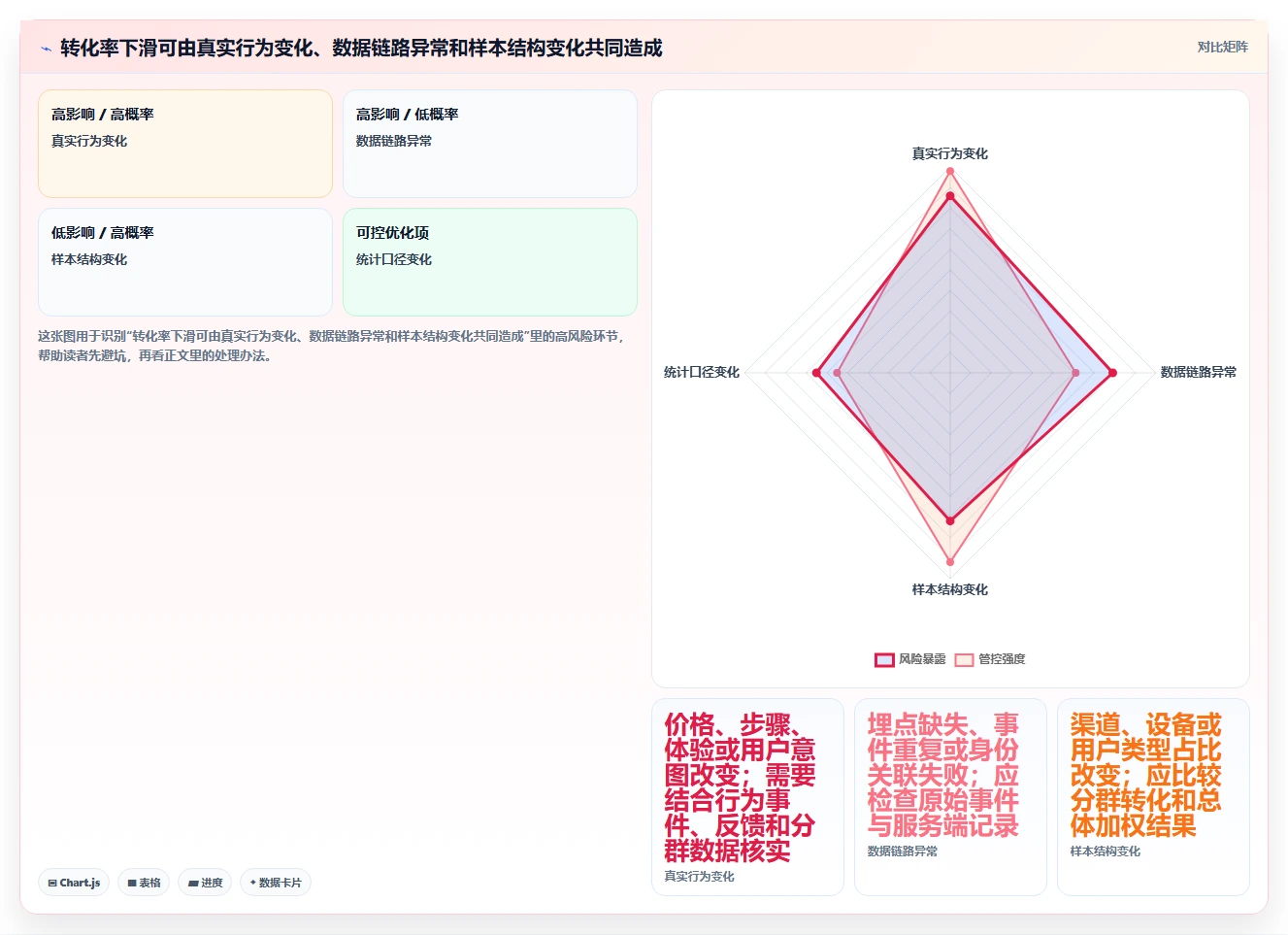
Task: Click the Chart.js tag
Action: point(74,883)
